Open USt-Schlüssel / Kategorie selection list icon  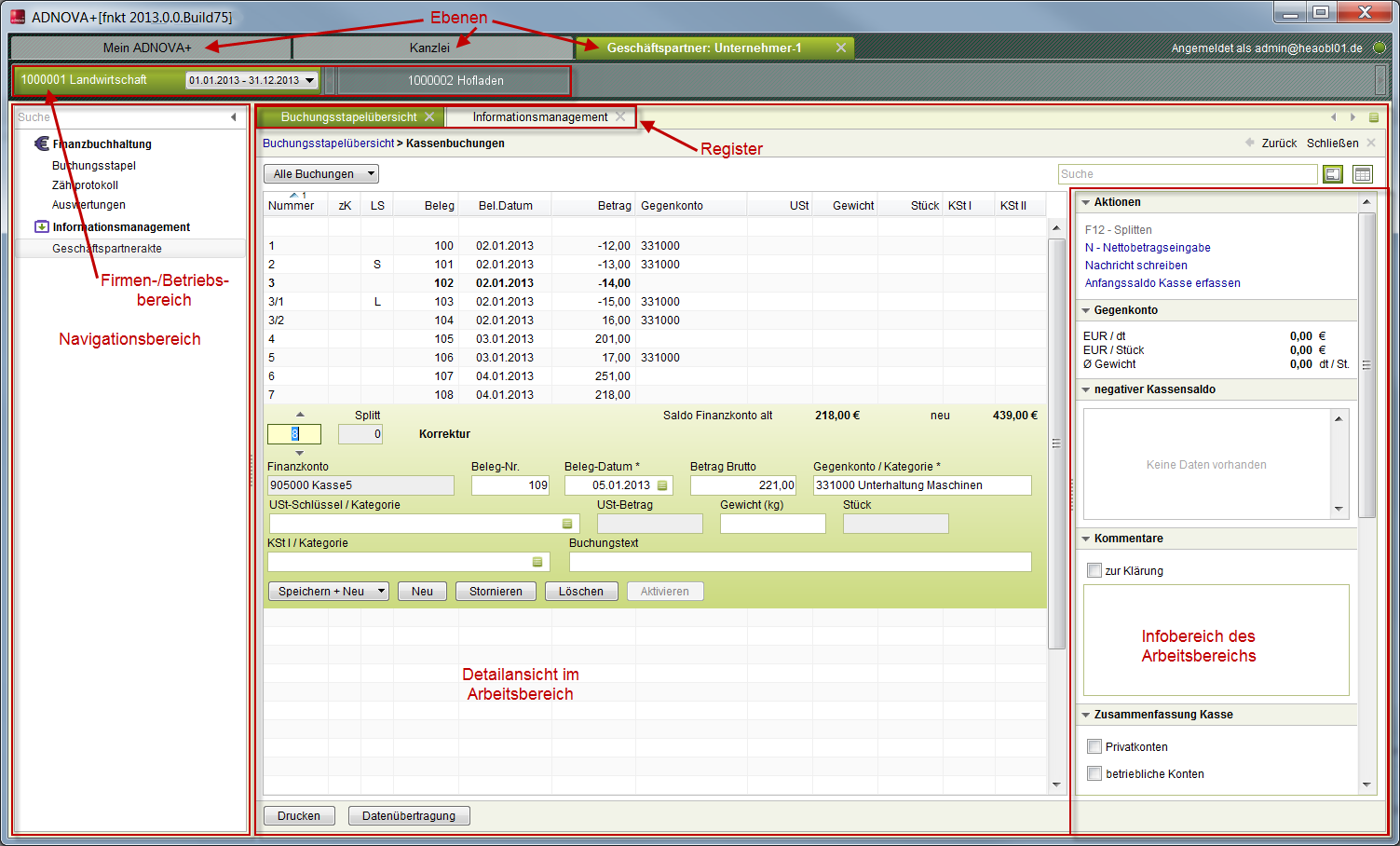point(566,524)
